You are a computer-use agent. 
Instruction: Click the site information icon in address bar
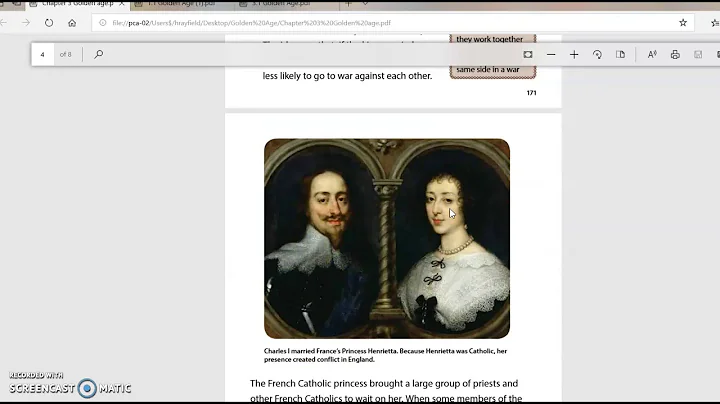pyautogui.click(x=103, y=23)
